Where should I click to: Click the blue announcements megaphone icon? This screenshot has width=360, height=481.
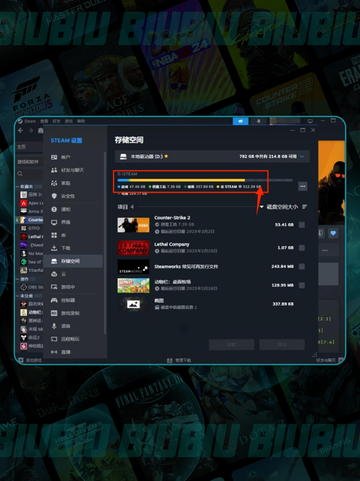(x=240, y=121)
